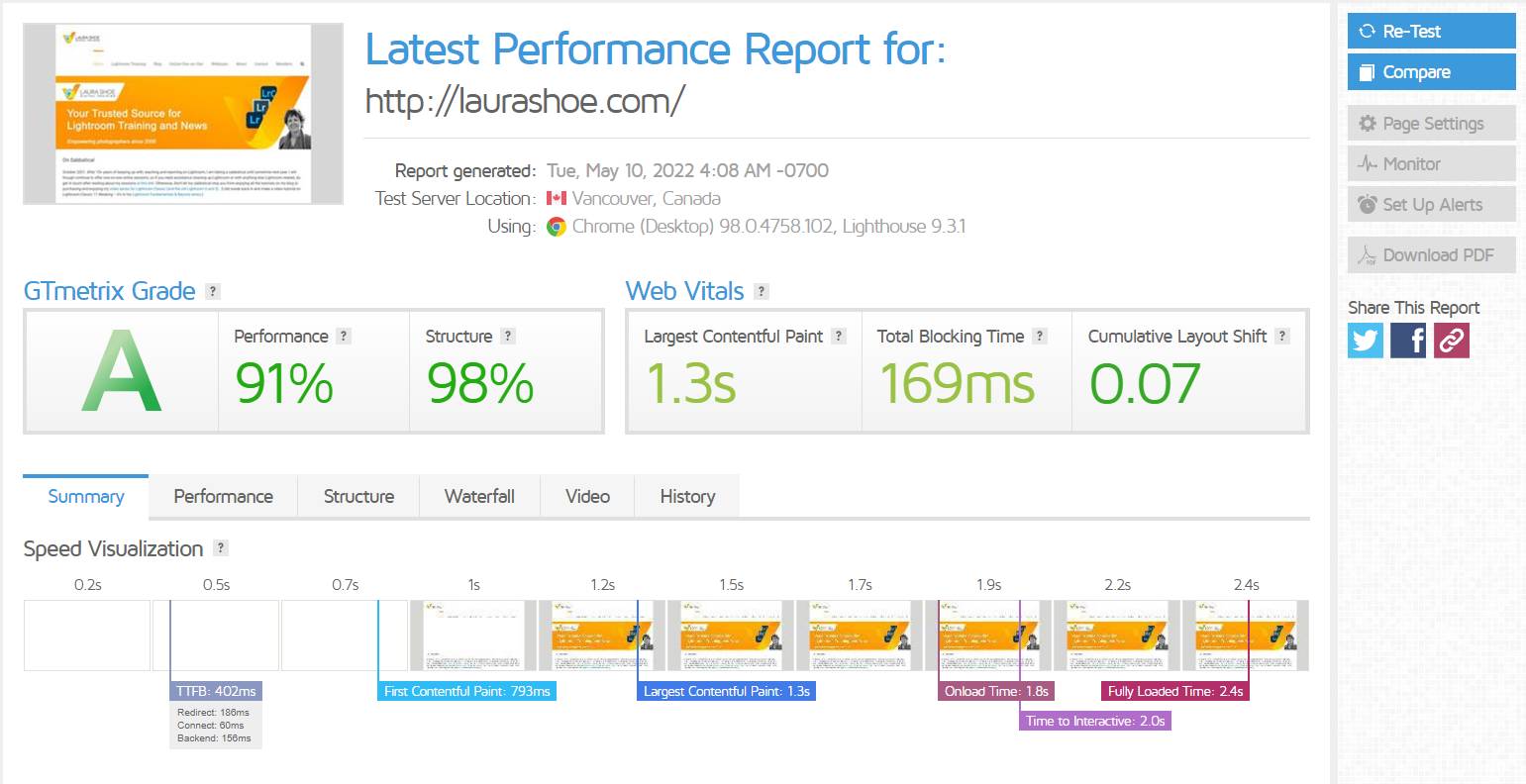Click the Chrome browser icon
1526x784 pixels.
(557, 227)
